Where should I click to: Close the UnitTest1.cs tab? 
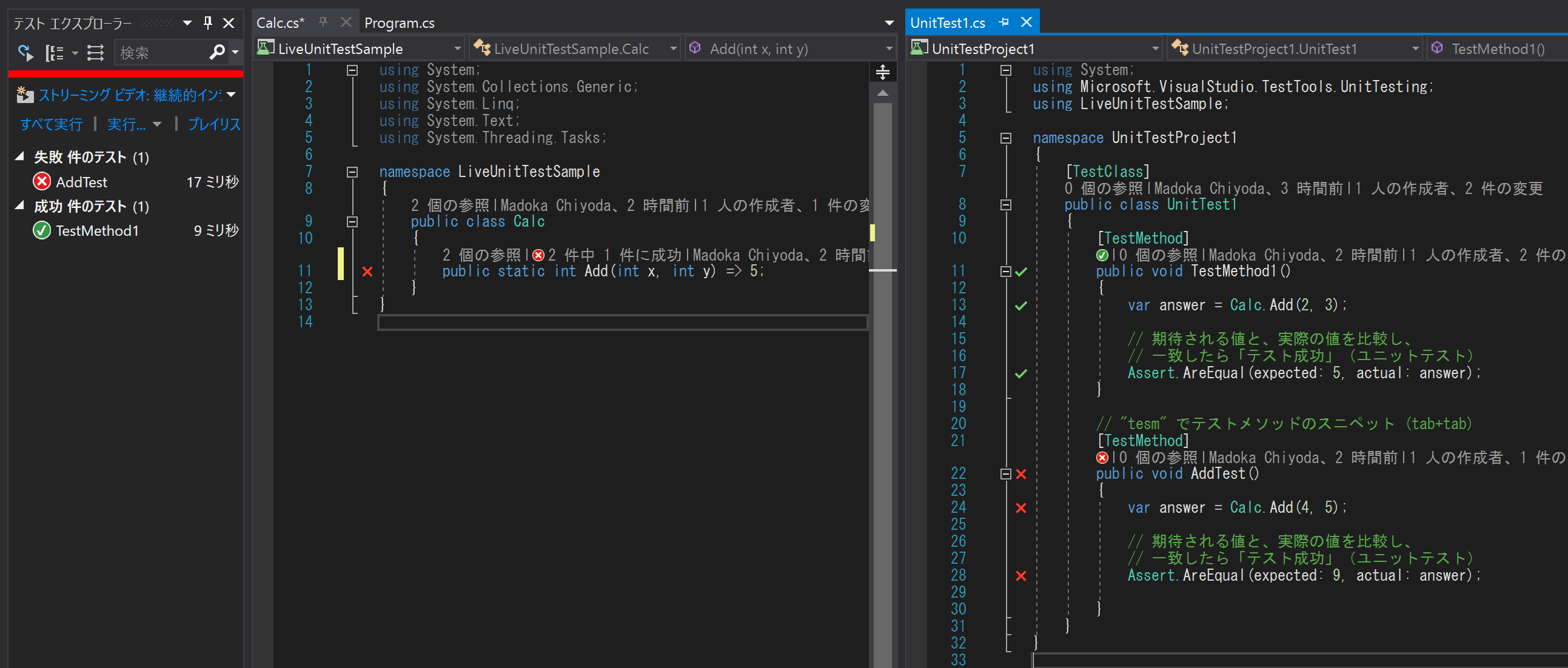(x=1027, y=22)
